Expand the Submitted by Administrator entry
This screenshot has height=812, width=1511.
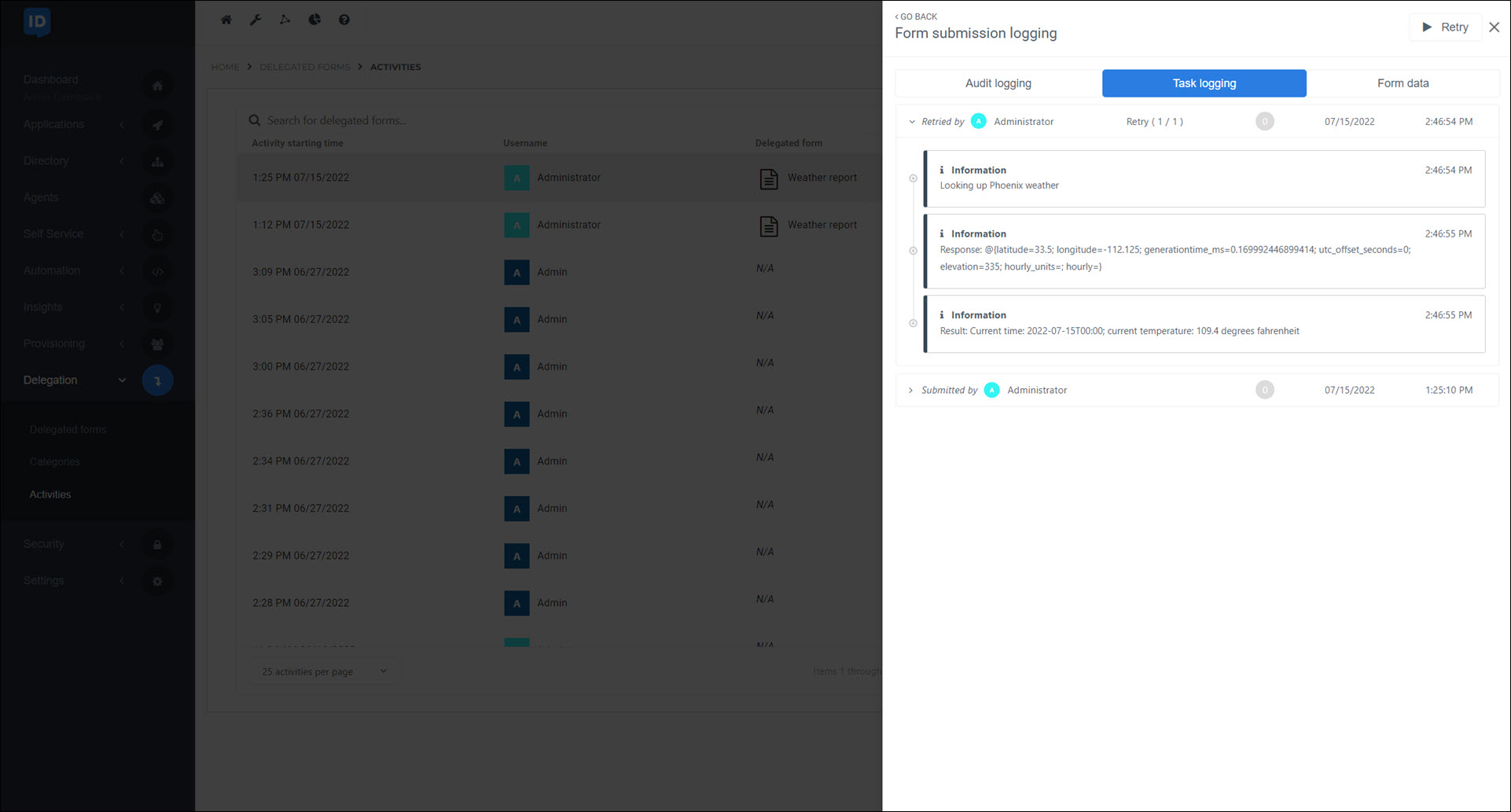(911, 391)
